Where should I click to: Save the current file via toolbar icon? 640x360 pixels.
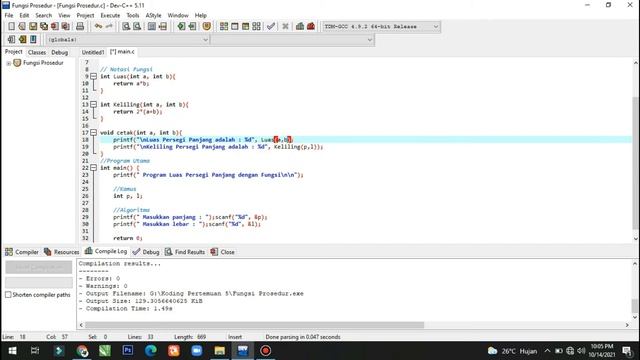click(x=33, y=26)
